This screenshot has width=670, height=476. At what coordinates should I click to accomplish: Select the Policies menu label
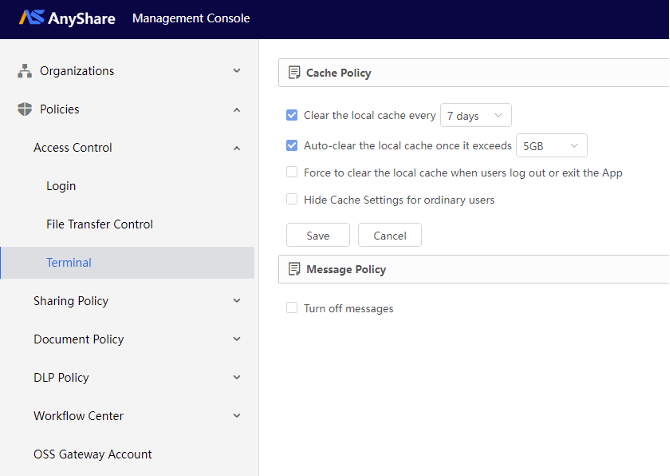(59, 109)
